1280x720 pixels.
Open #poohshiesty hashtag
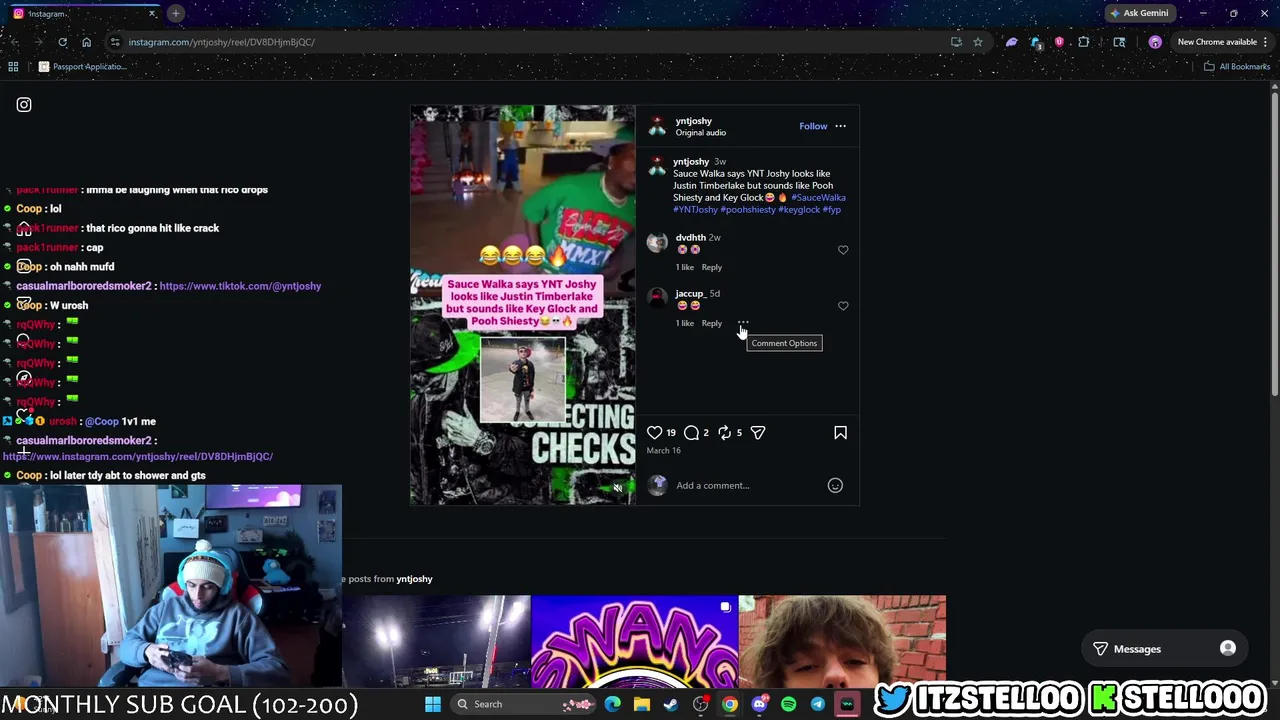pos(748,210)
